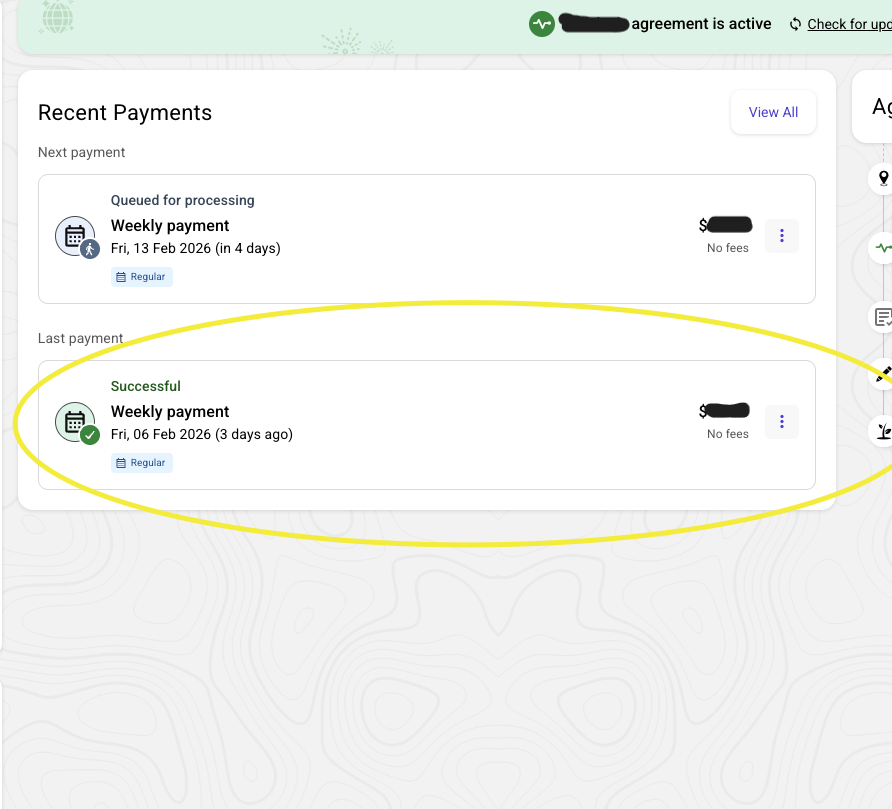
Task: Click the pencil edit timeline icon
Action: click(883, 374)
